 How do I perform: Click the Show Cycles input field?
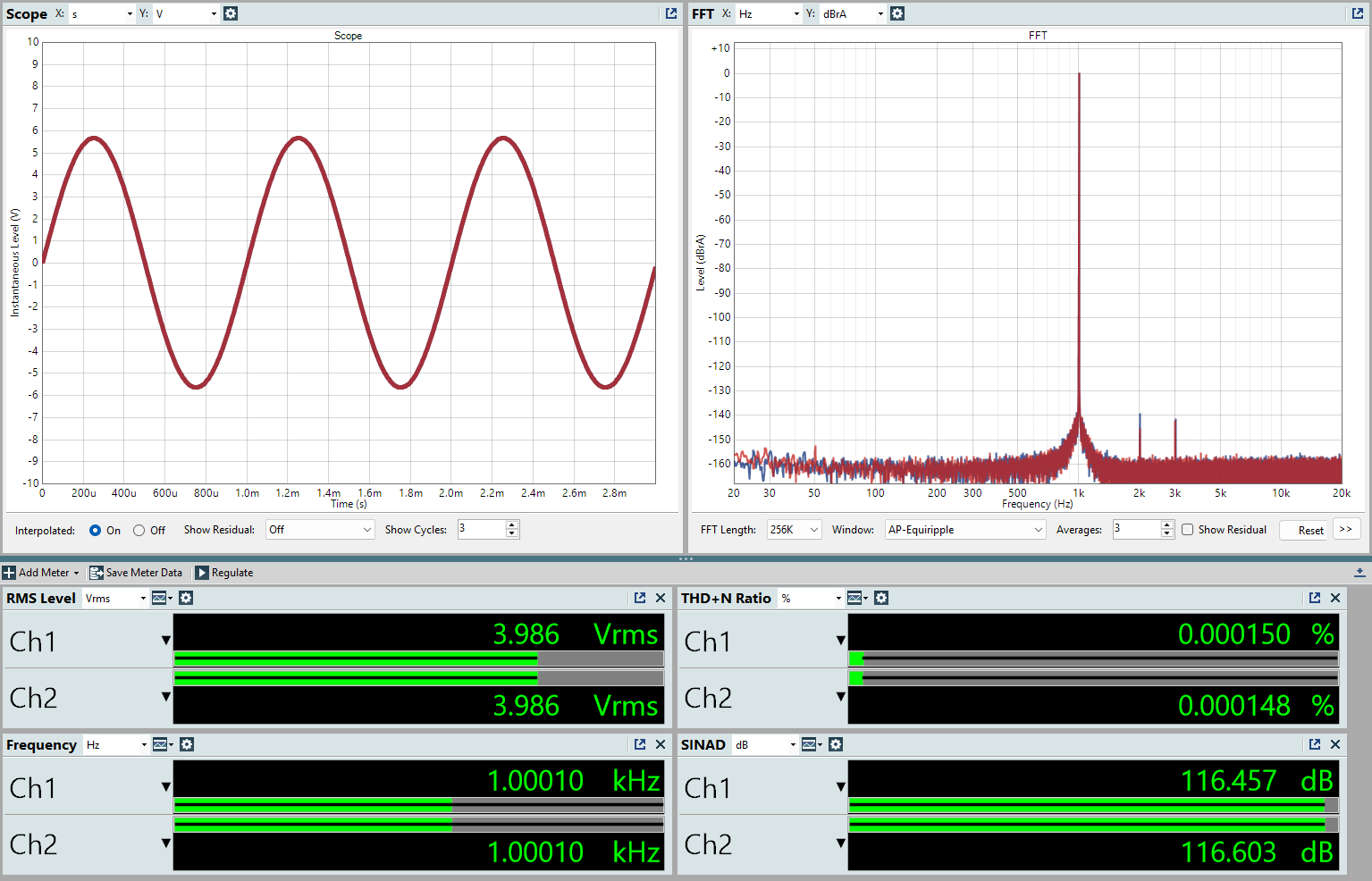pos(481,530)
